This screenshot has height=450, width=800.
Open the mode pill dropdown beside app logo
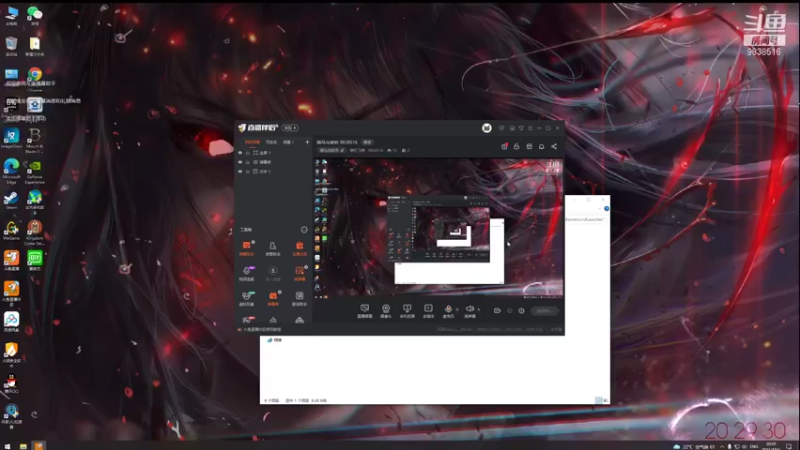[290, 128]
